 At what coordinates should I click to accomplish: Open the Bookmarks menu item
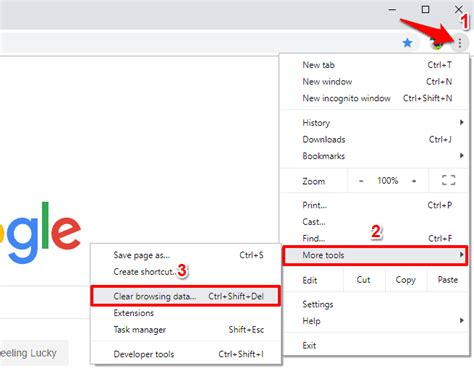pos(375,156)
